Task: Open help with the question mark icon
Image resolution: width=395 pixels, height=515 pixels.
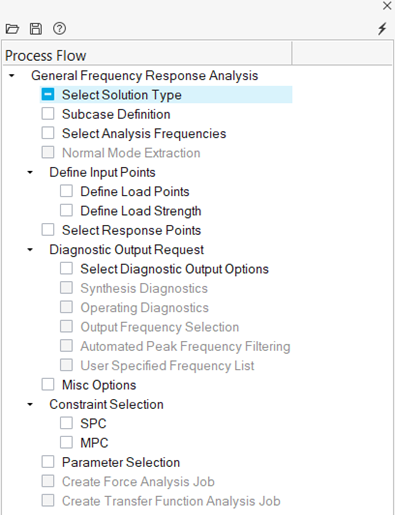Action: pos(59,29)
